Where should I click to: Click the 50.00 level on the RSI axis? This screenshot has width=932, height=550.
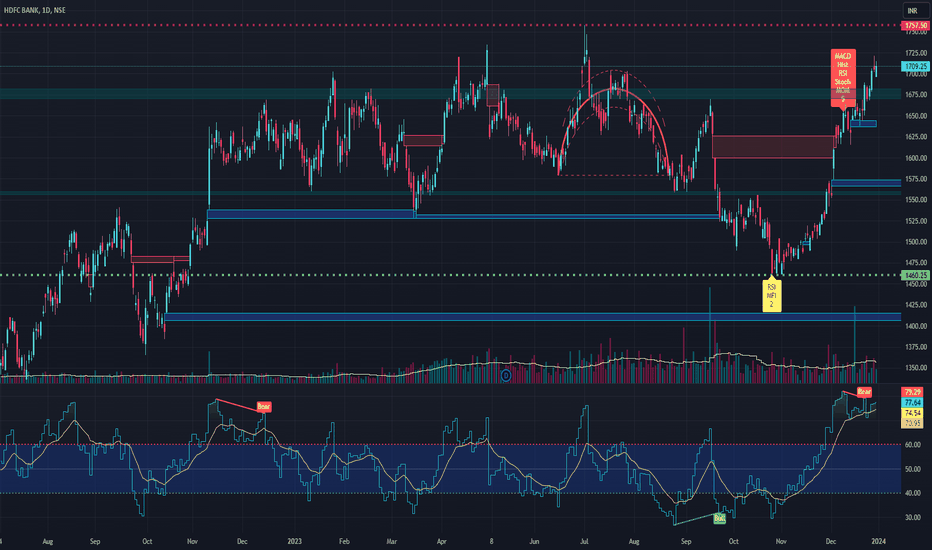pyautogui.click(x=912, y=469)
